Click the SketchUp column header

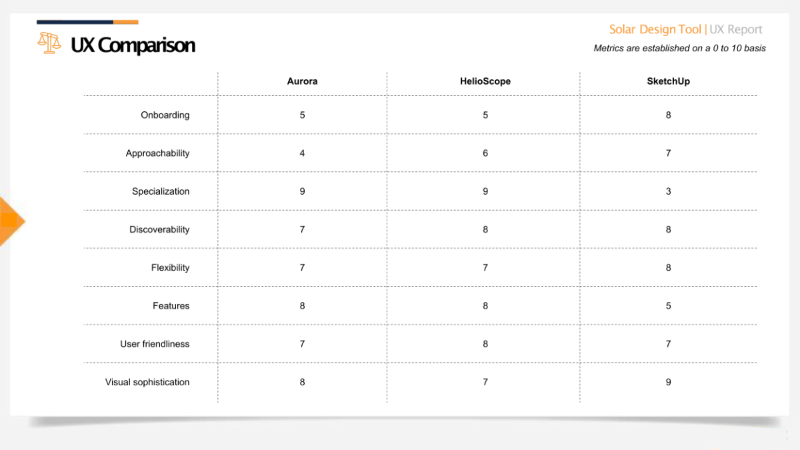click(x=668, y=81)
